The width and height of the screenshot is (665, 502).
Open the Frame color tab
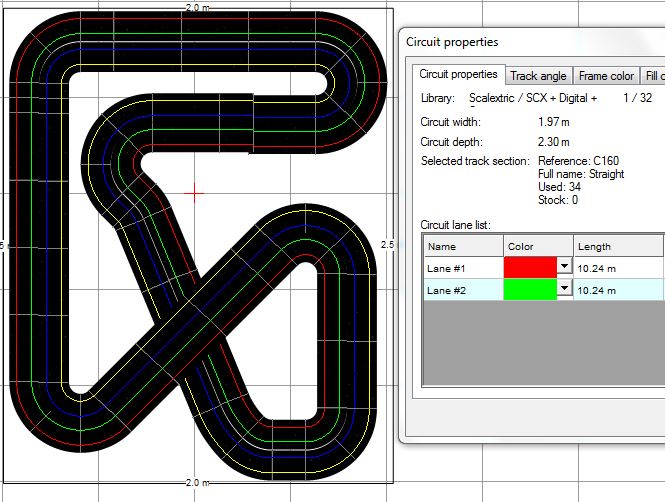[x=606, y=76]
